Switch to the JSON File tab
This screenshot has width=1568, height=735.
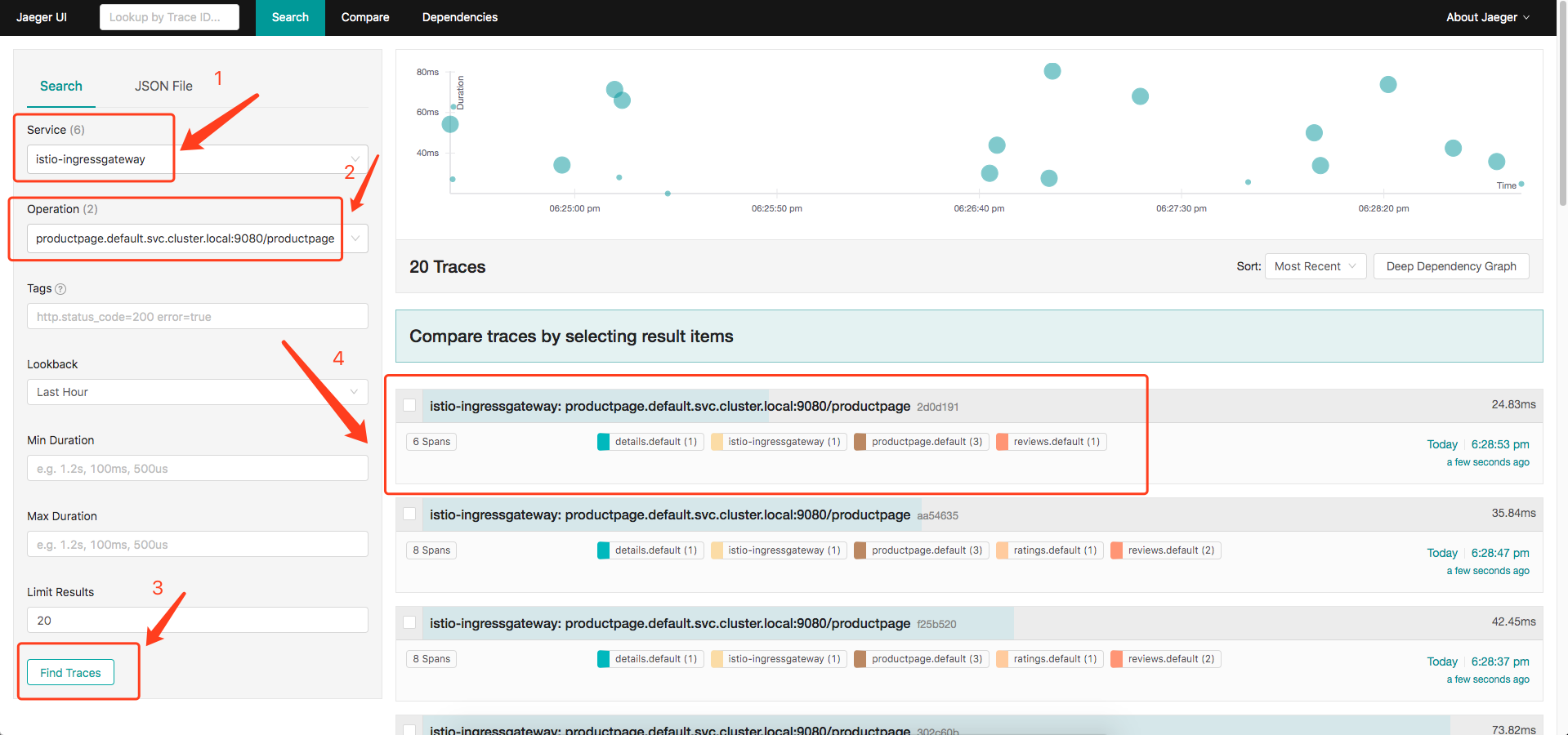(x=163, y=86)
